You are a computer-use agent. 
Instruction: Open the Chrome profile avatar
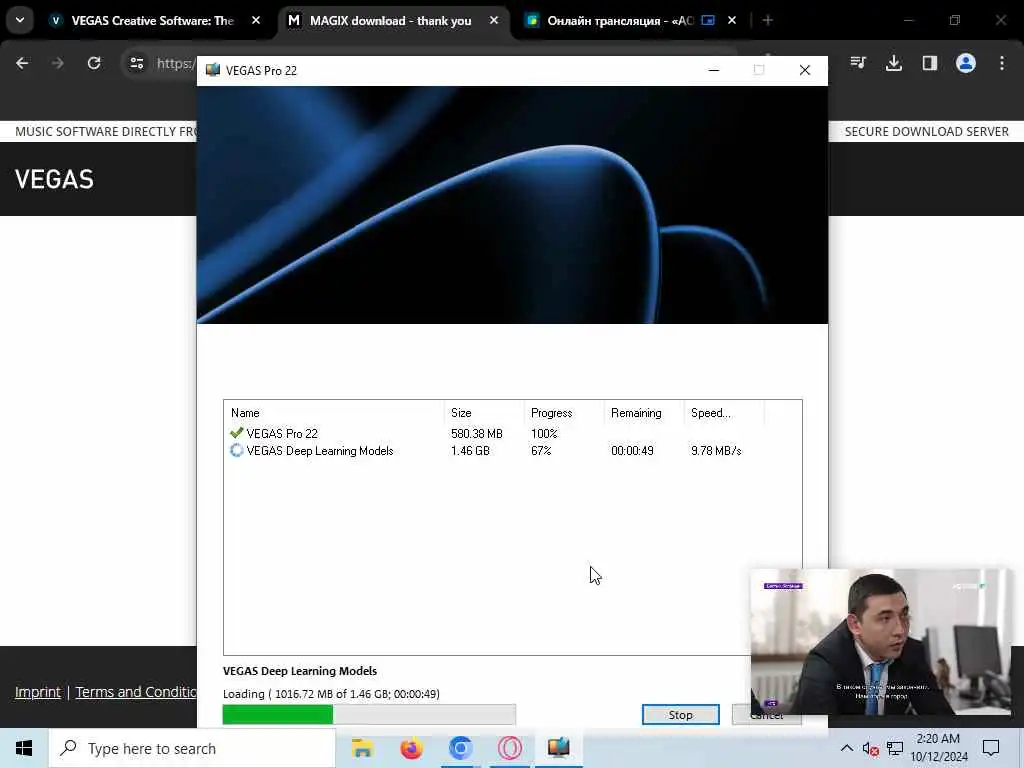tap(966, 63)
